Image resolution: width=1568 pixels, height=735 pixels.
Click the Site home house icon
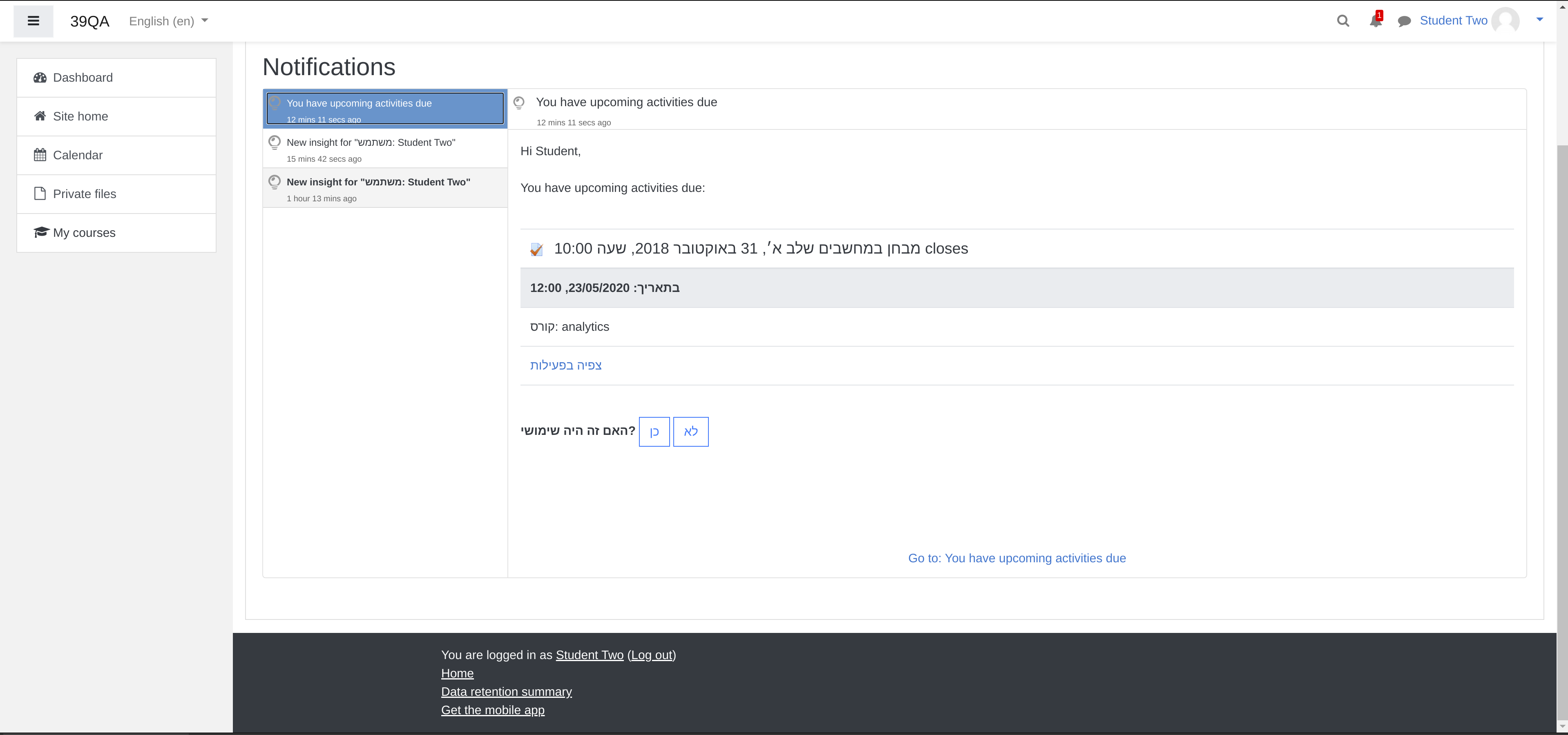coord(40,116)
